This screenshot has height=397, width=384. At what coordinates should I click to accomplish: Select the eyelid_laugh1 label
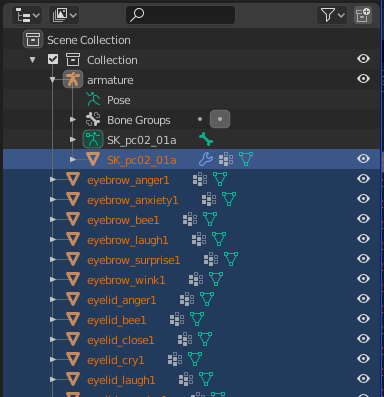pos(121,380)
